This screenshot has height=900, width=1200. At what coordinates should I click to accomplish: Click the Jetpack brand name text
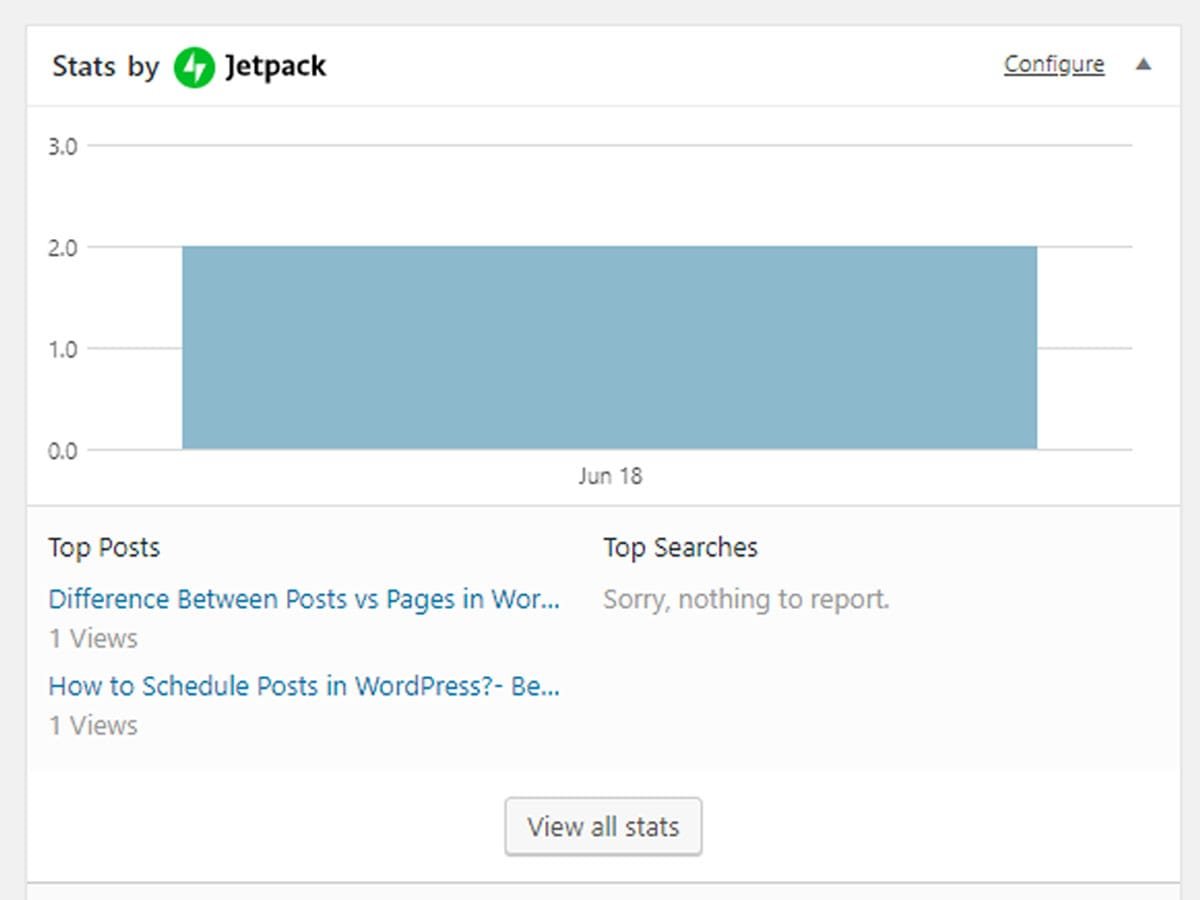[276, 67]
